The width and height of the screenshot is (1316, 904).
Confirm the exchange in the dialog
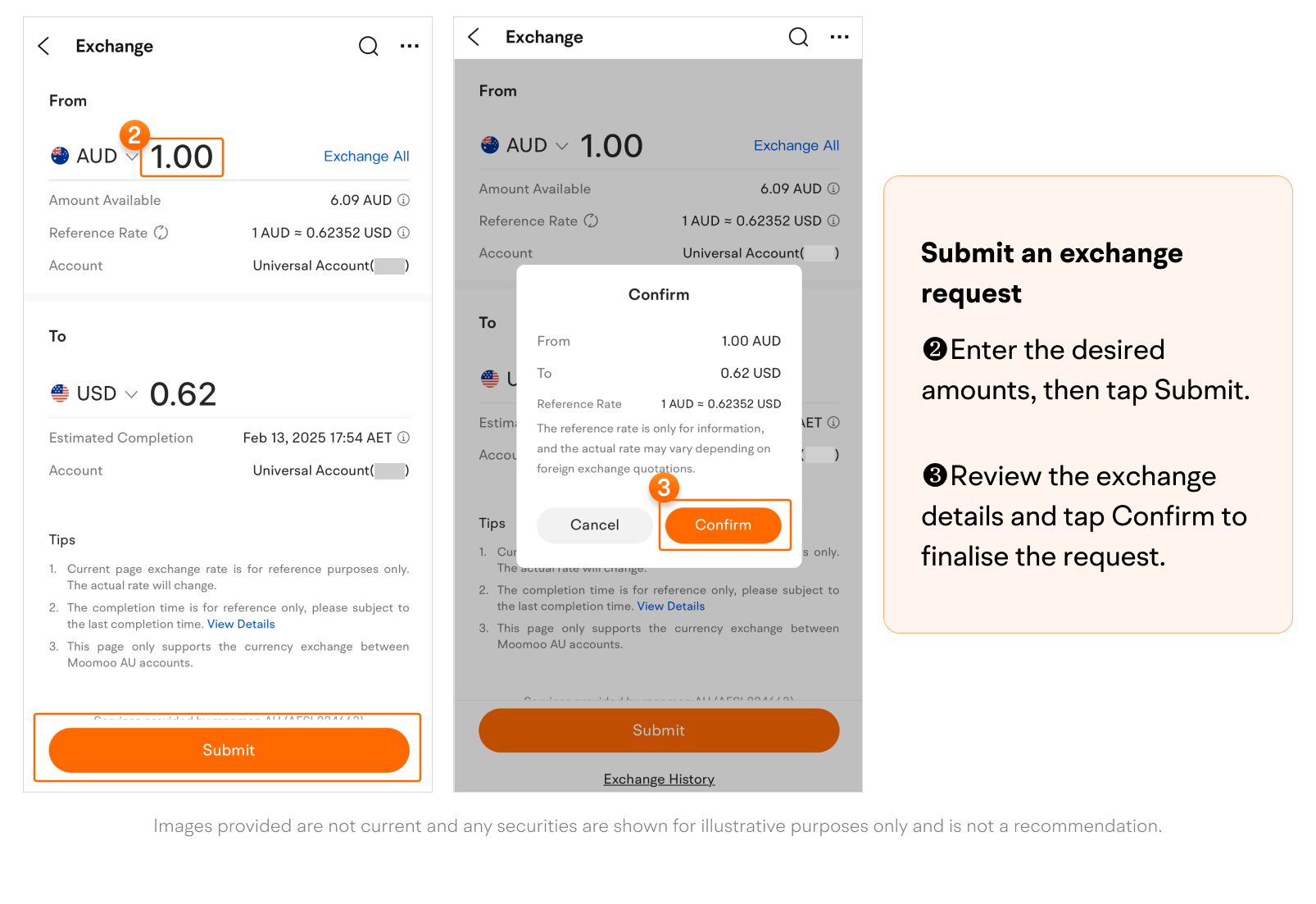click(x=723, y=525)
